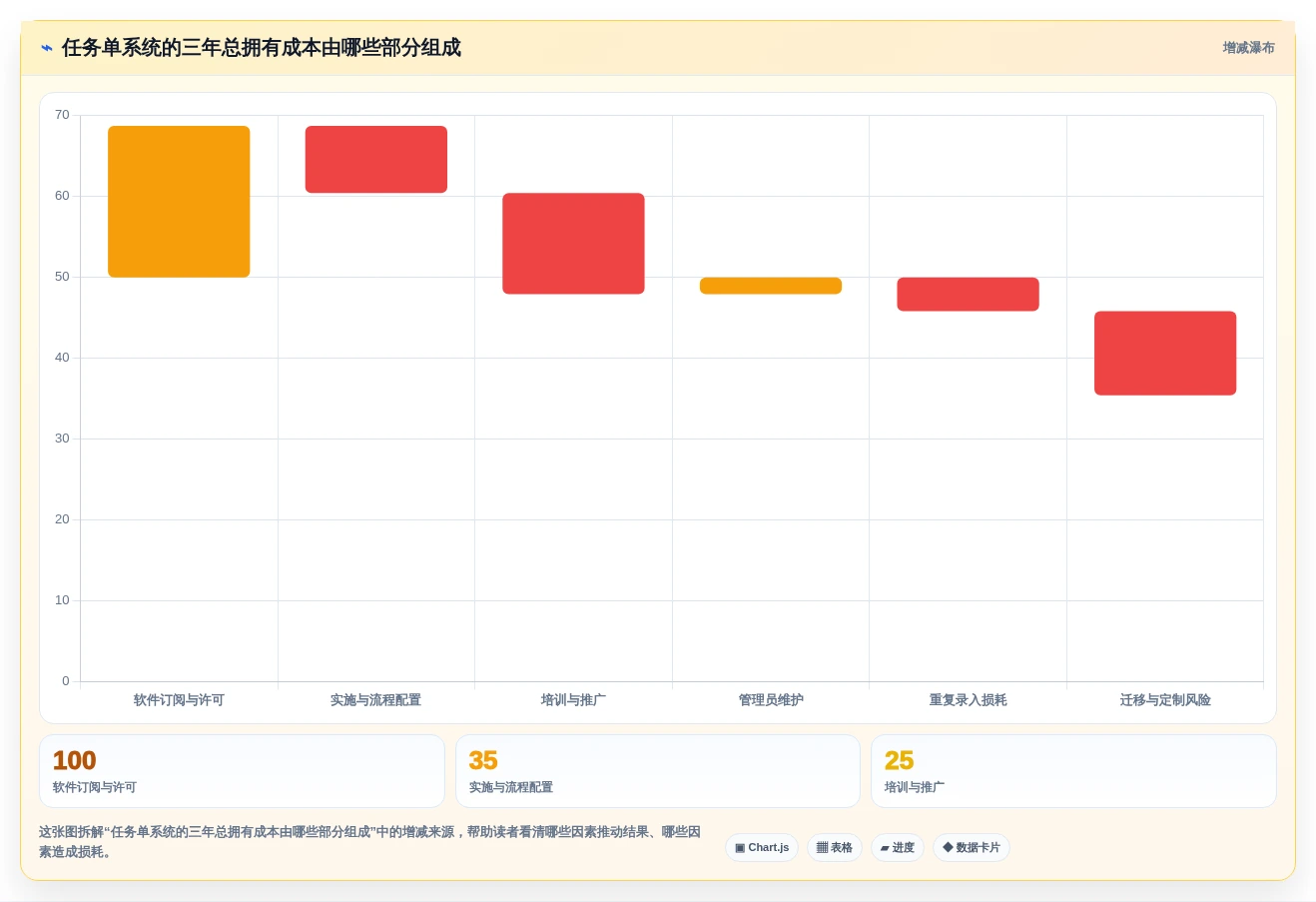Click the 表格 tag chip

click(835, 848)
